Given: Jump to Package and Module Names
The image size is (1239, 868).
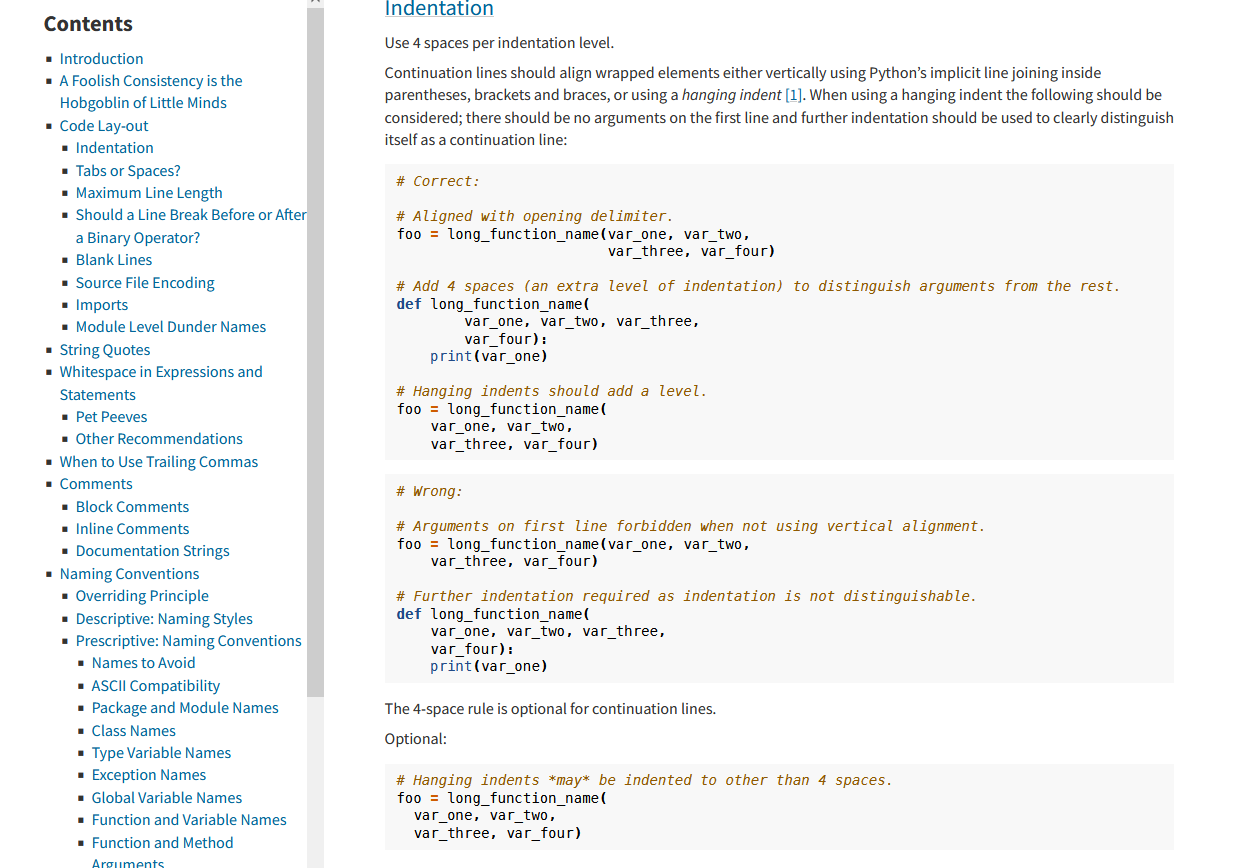Looking at the screenshot, I should pyautogui.click(x=185, y=708).
